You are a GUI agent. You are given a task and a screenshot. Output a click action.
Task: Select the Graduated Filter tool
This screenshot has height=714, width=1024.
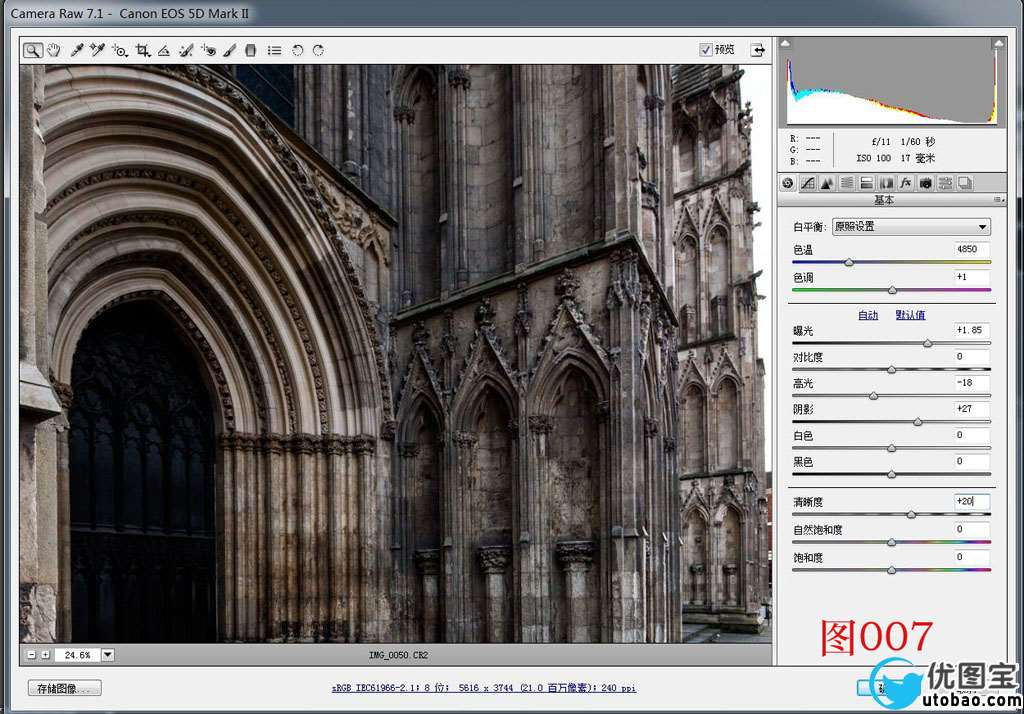click(251, 50)
